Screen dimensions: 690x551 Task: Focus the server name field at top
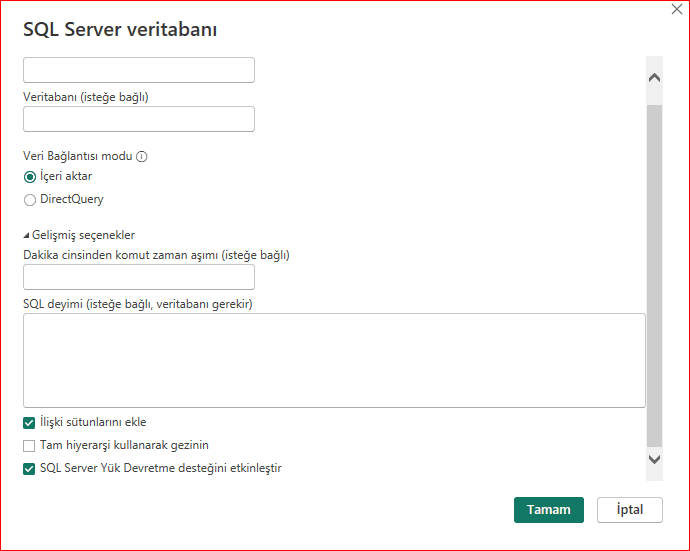coord(139,70)
